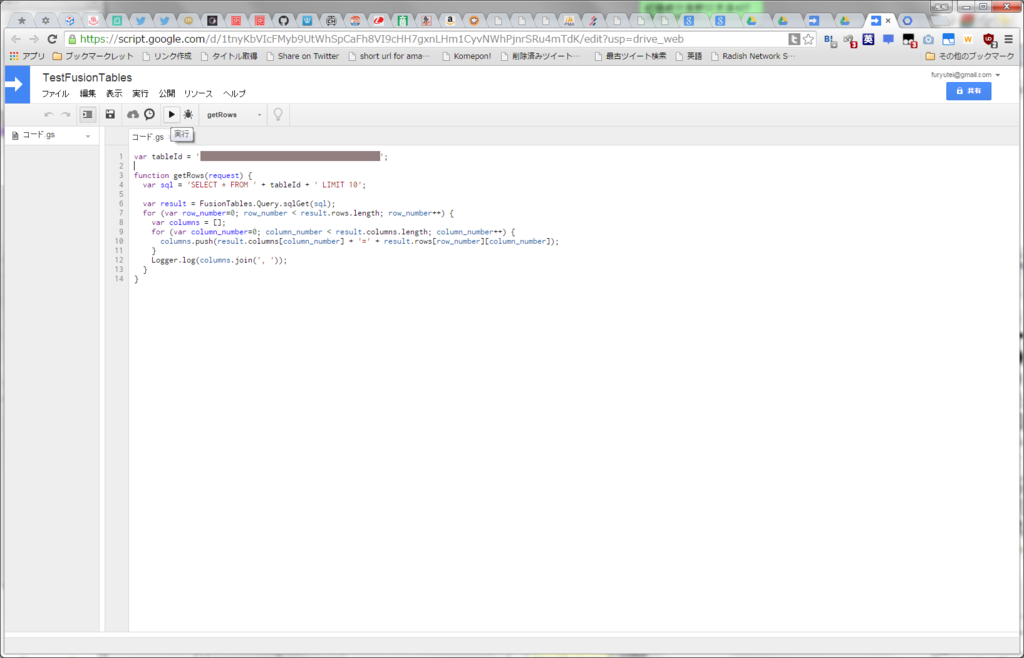Image resolution: width=1024 pixels, height=658 pixels.
Task: Open the Chrome hamburger menu
Action: pyautogui.click(x=1009, y=40)
